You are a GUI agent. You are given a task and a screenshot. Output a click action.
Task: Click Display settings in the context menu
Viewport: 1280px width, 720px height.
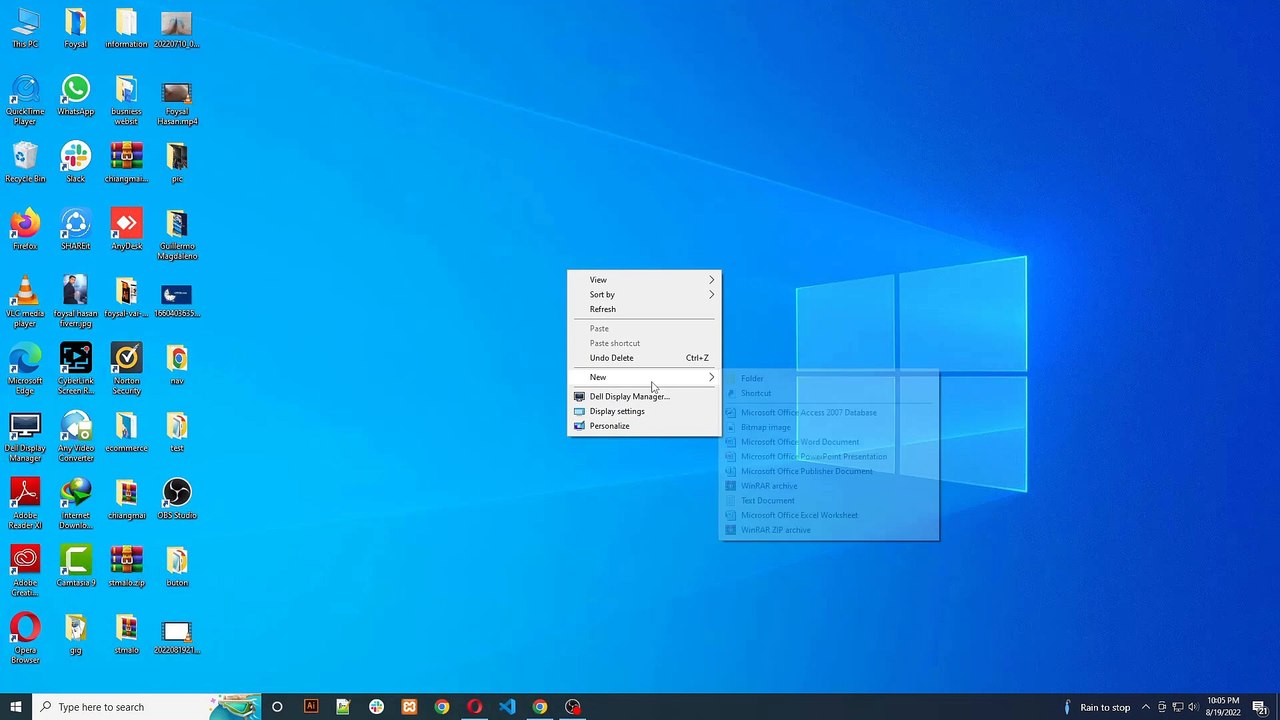pyautogui.click(x=617, y=411)
